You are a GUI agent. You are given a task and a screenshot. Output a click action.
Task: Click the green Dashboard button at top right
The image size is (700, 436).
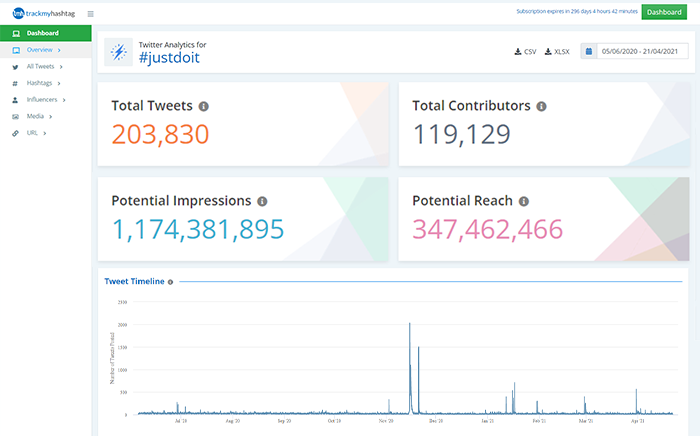click(664, 12)
